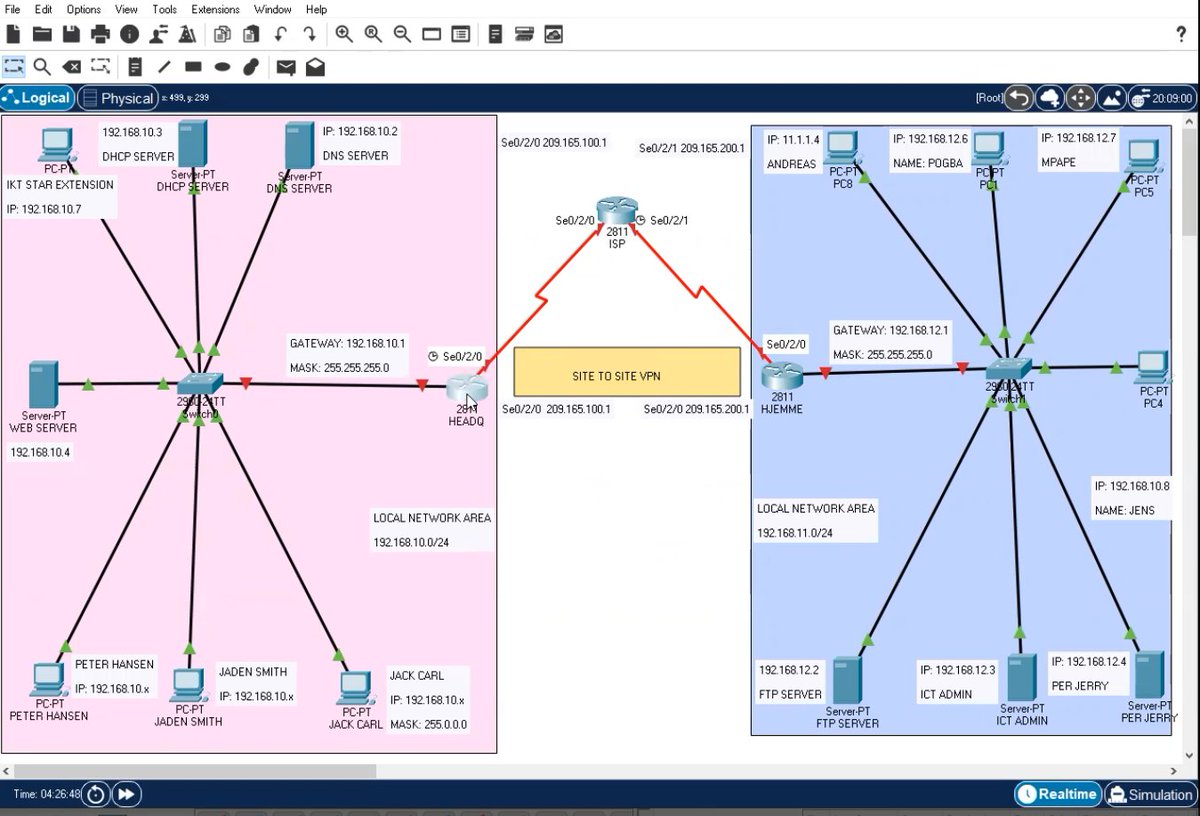Open the Activity Wizard

point(186,33)
